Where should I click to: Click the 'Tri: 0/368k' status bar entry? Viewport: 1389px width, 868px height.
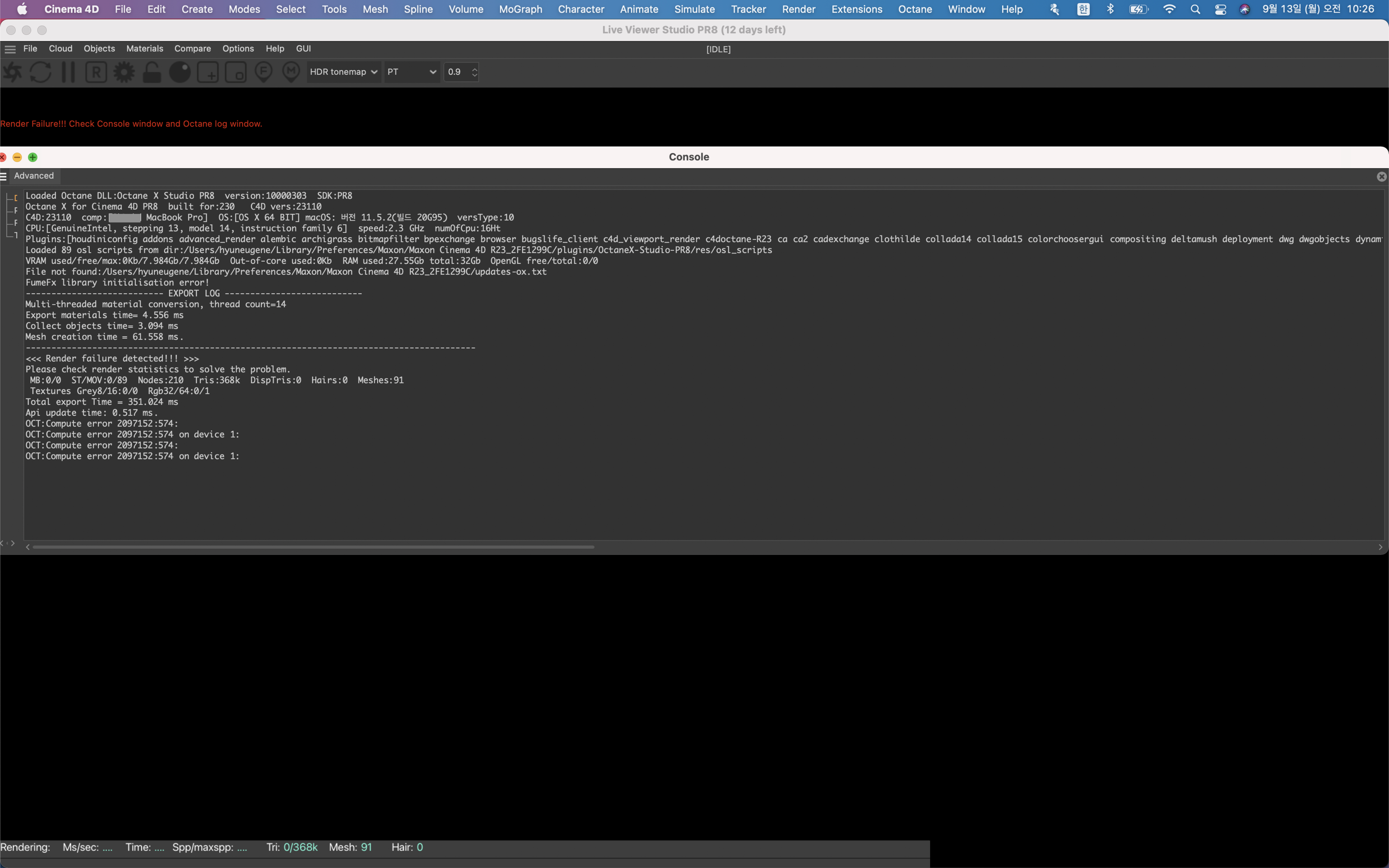(292, 847)
